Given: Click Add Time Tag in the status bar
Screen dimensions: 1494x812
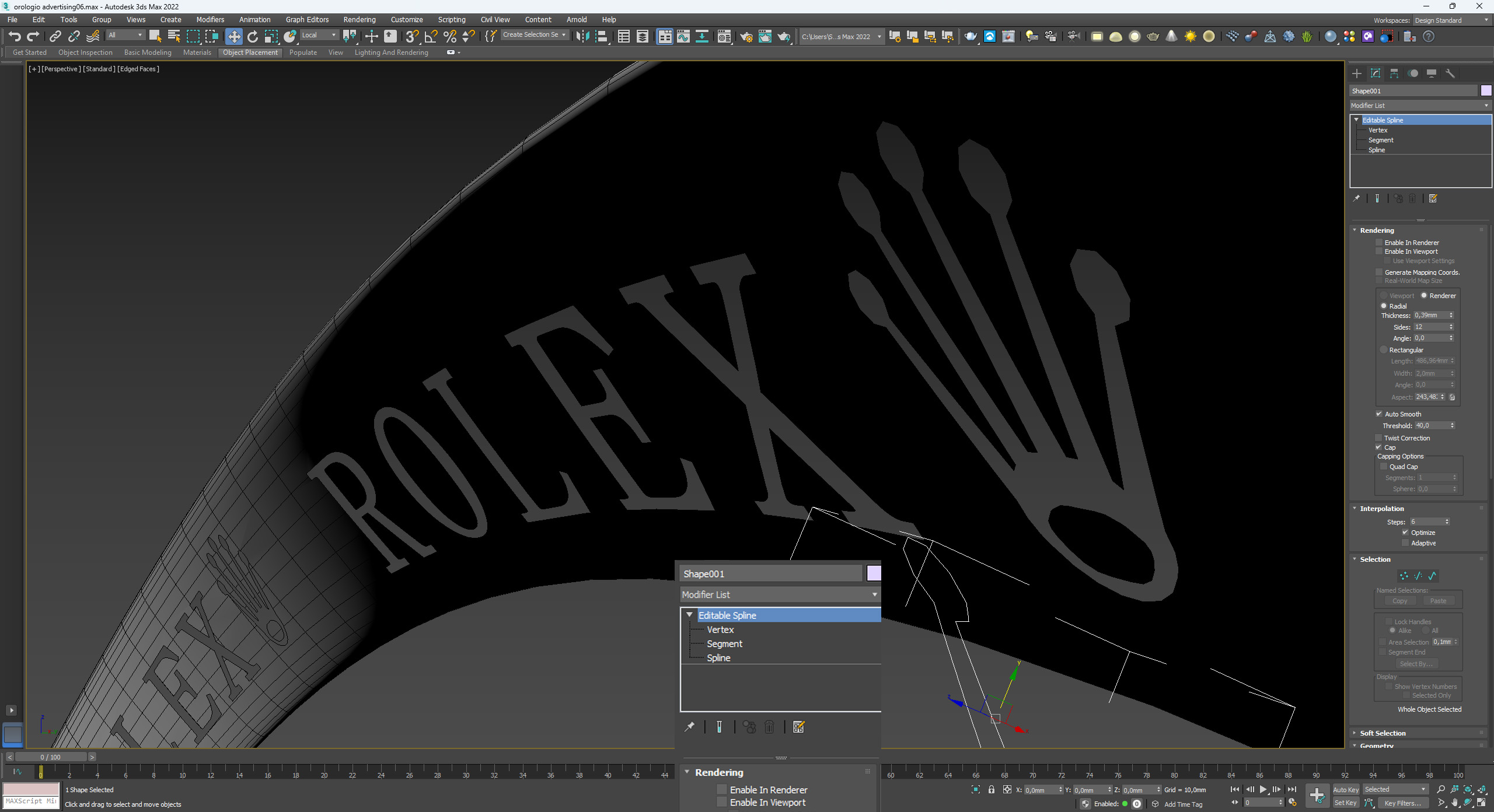Looking at the screenshot, I should pyautogui.click(x=1183, y=804).
